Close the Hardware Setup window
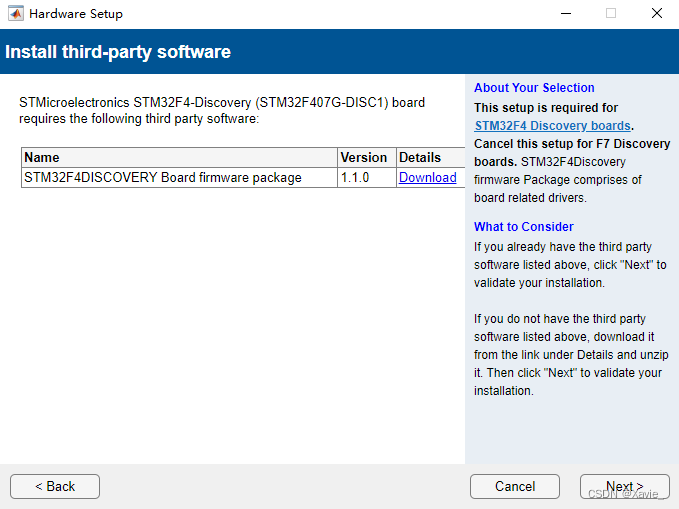Screen dimensions: 679x509 click(657, 13)
